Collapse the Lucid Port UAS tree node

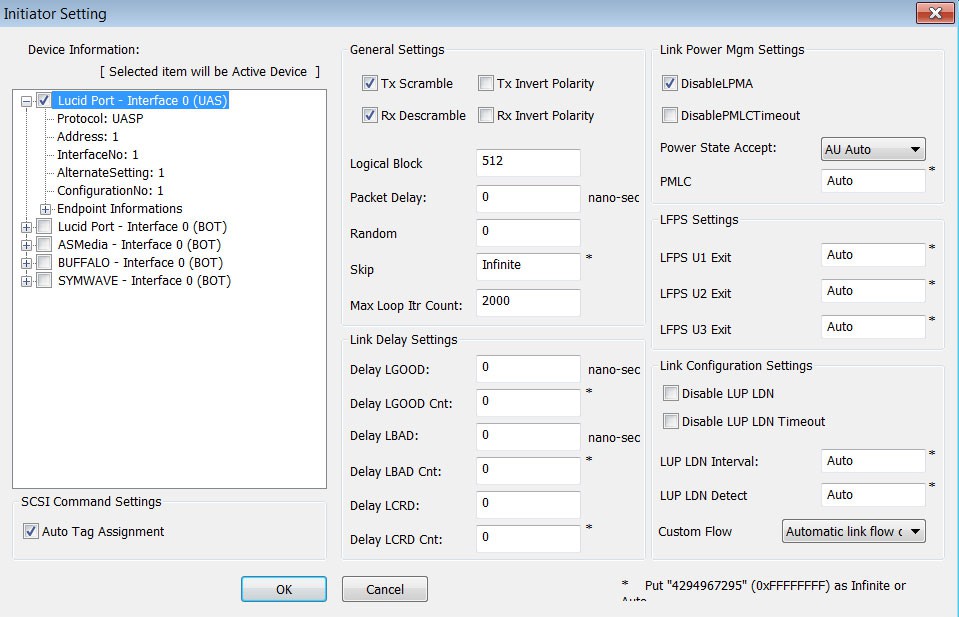[x=26, y=101]
